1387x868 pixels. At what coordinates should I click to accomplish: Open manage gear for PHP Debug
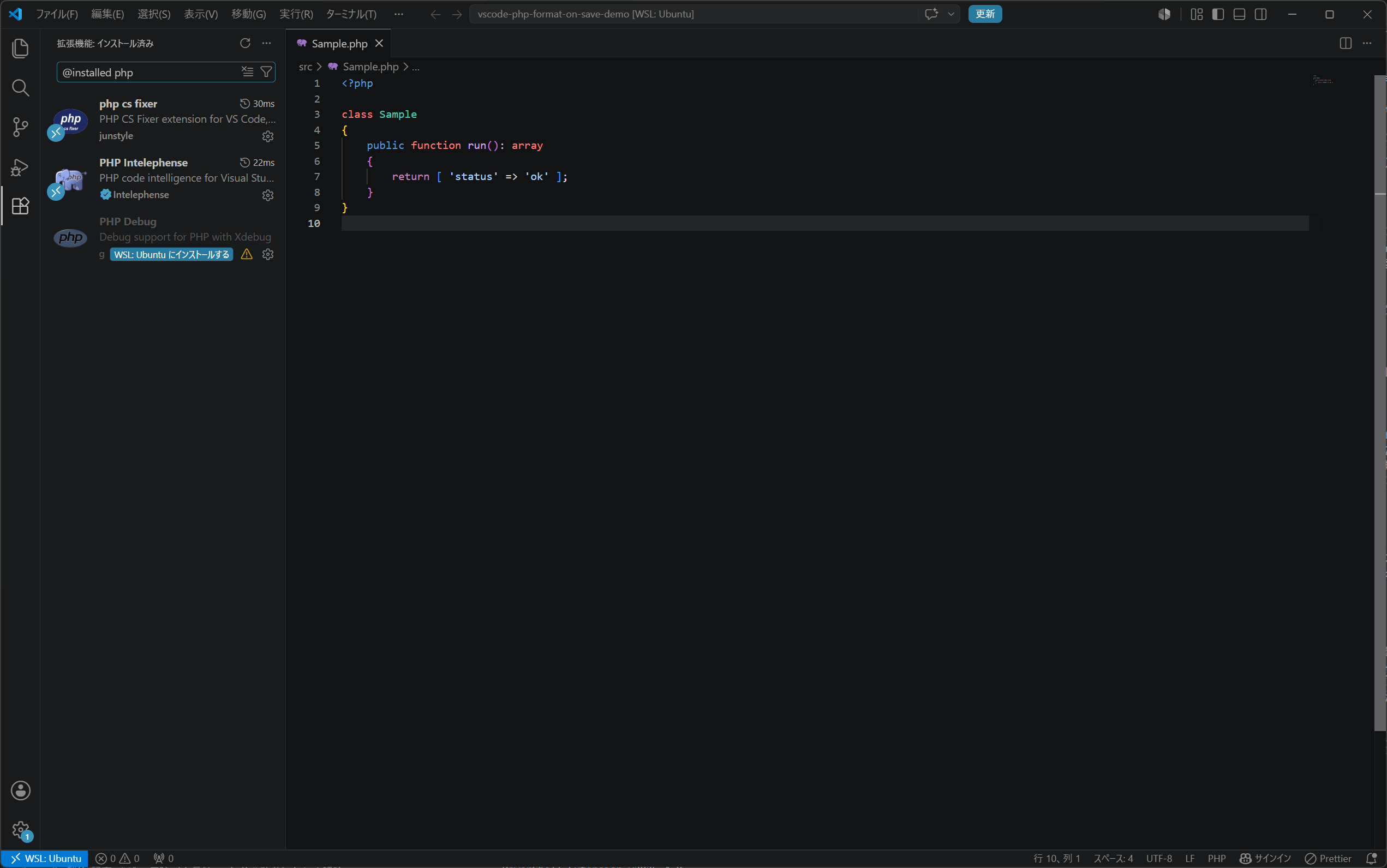click(267, 254)
